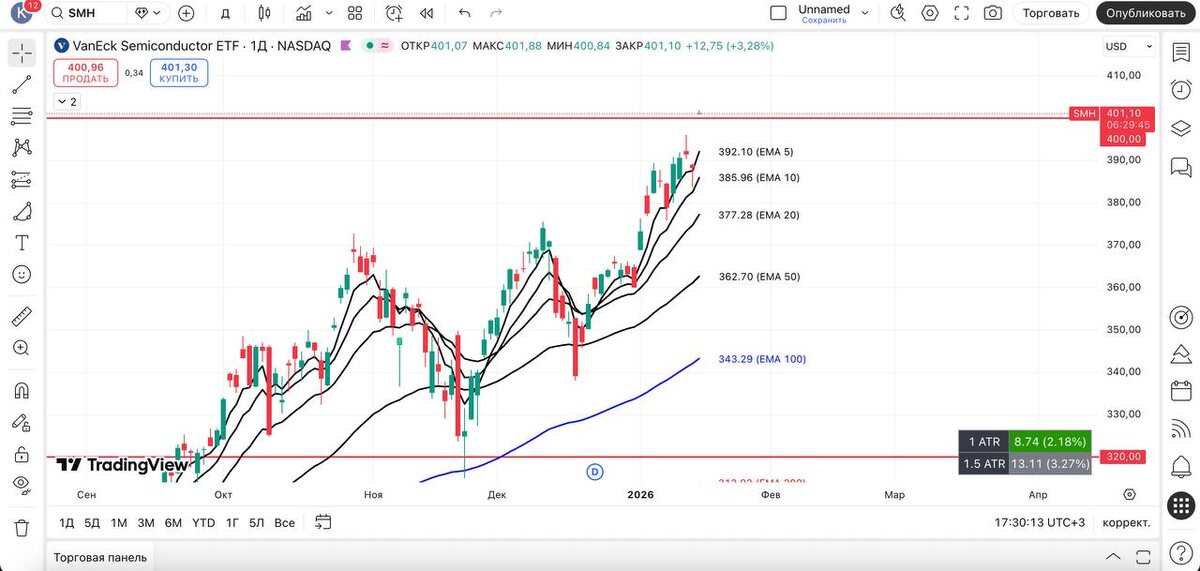Open the indicator templates dropdown arrow
The height and width of the screenshot is (571, 1200).
pos(329,13)
